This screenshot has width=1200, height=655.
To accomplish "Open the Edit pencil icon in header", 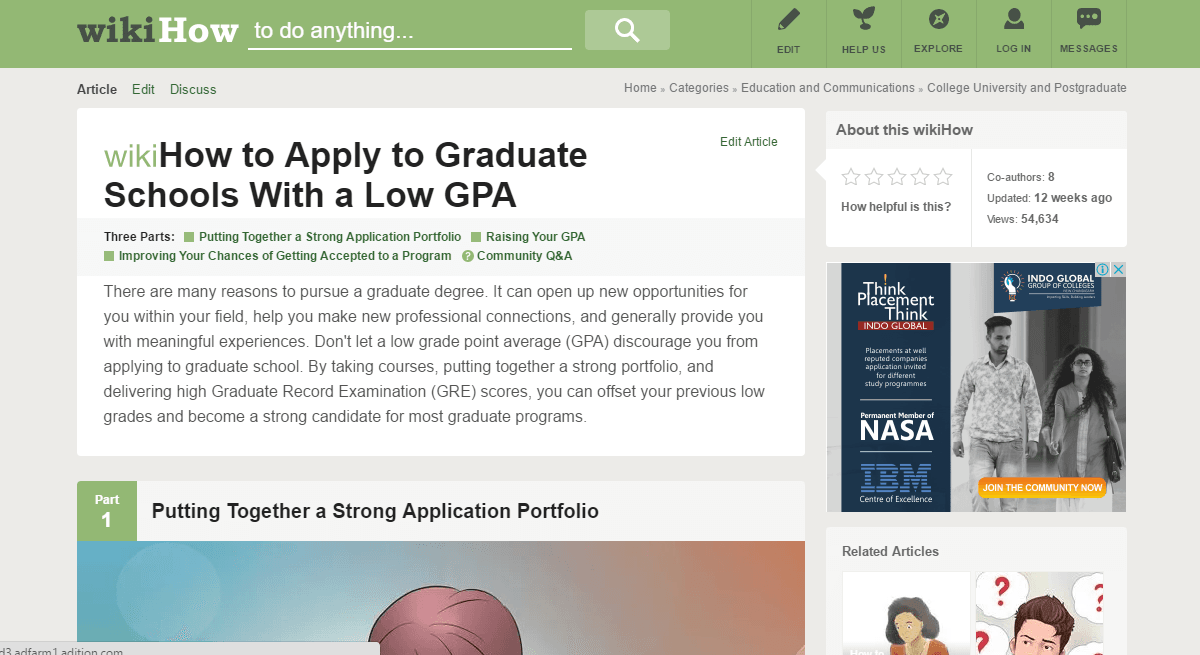I will 788,20.
